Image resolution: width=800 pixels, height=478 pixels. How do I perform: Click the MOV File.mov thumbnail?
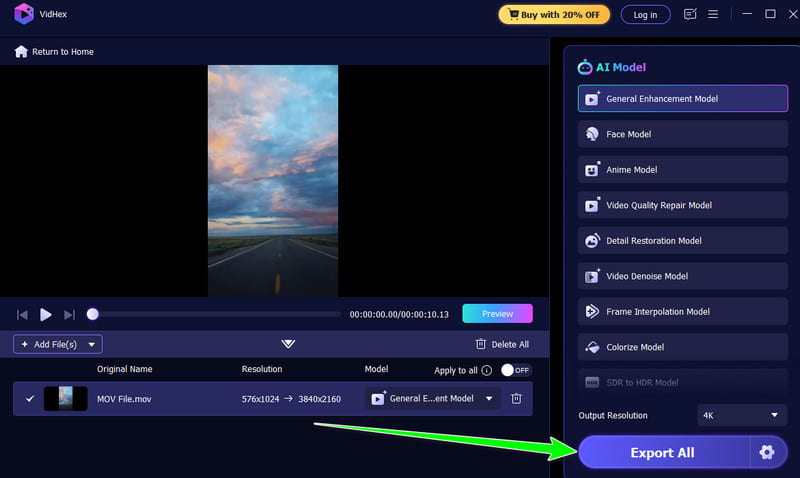click(x=65, y=398)
